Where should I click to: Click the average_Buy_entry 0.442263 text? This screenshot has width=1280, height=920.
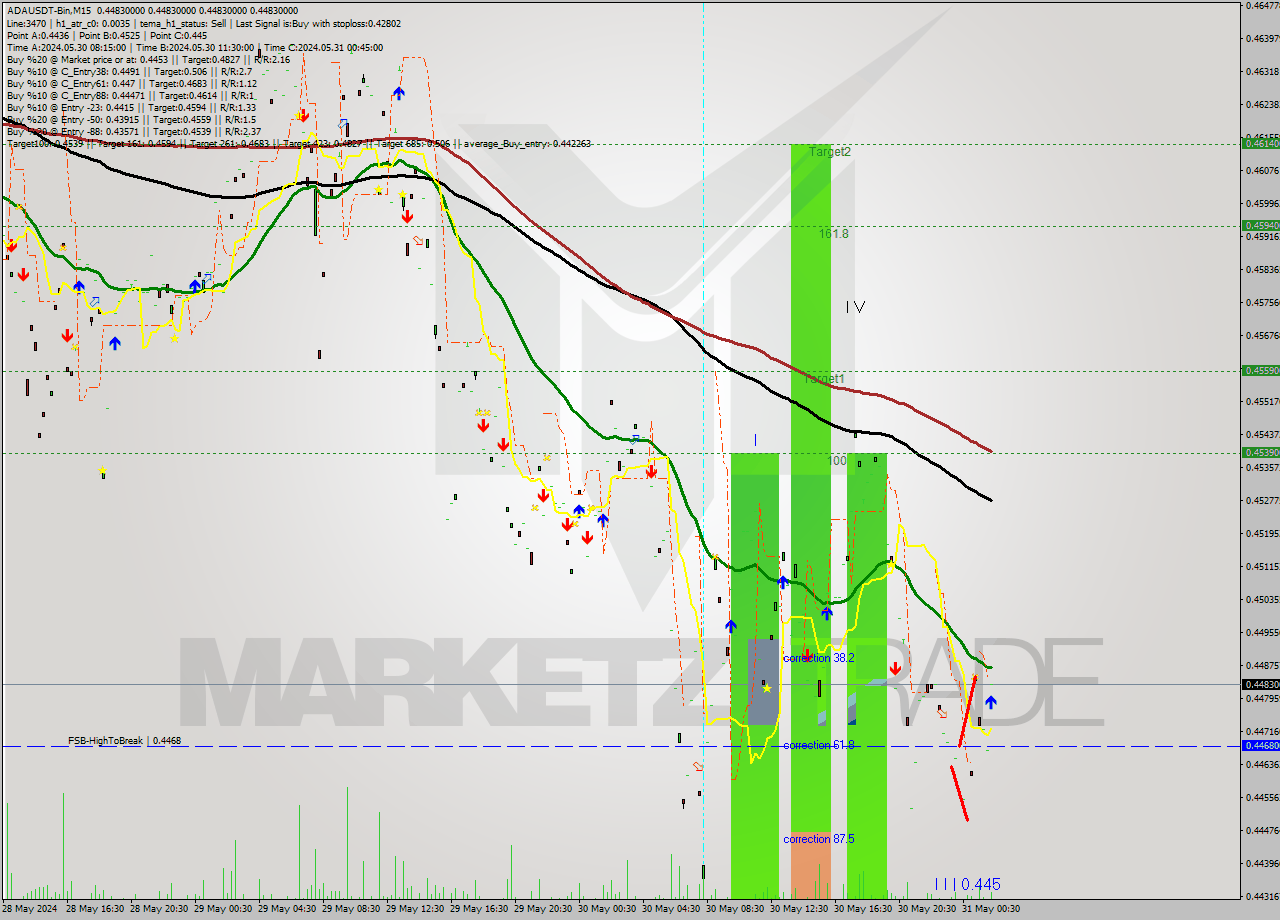(x=525, y=143)
